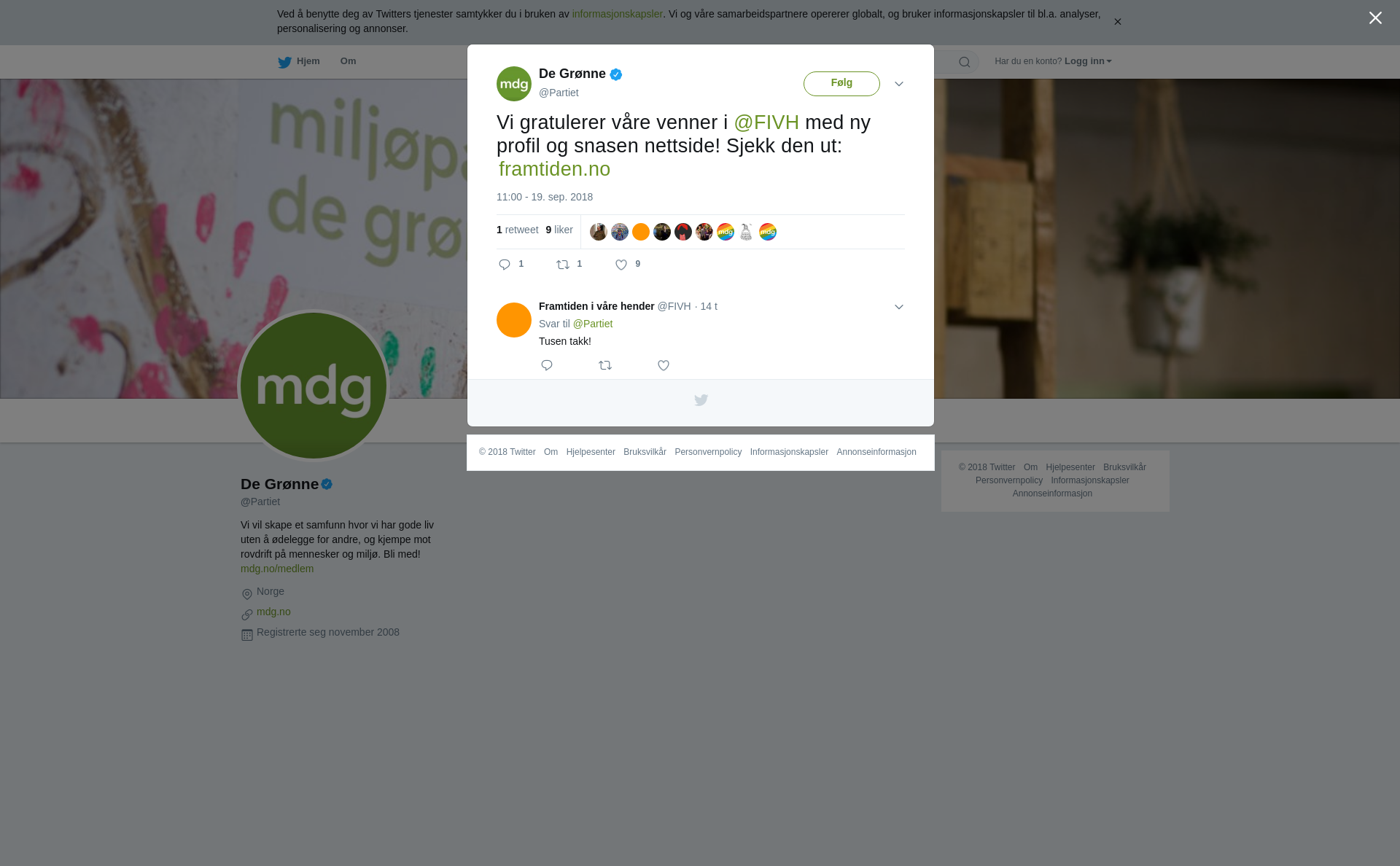This screenshot has height=866, width=1400.
Task: Click Twitter bird icon at modal bottom
Action: 701,400
